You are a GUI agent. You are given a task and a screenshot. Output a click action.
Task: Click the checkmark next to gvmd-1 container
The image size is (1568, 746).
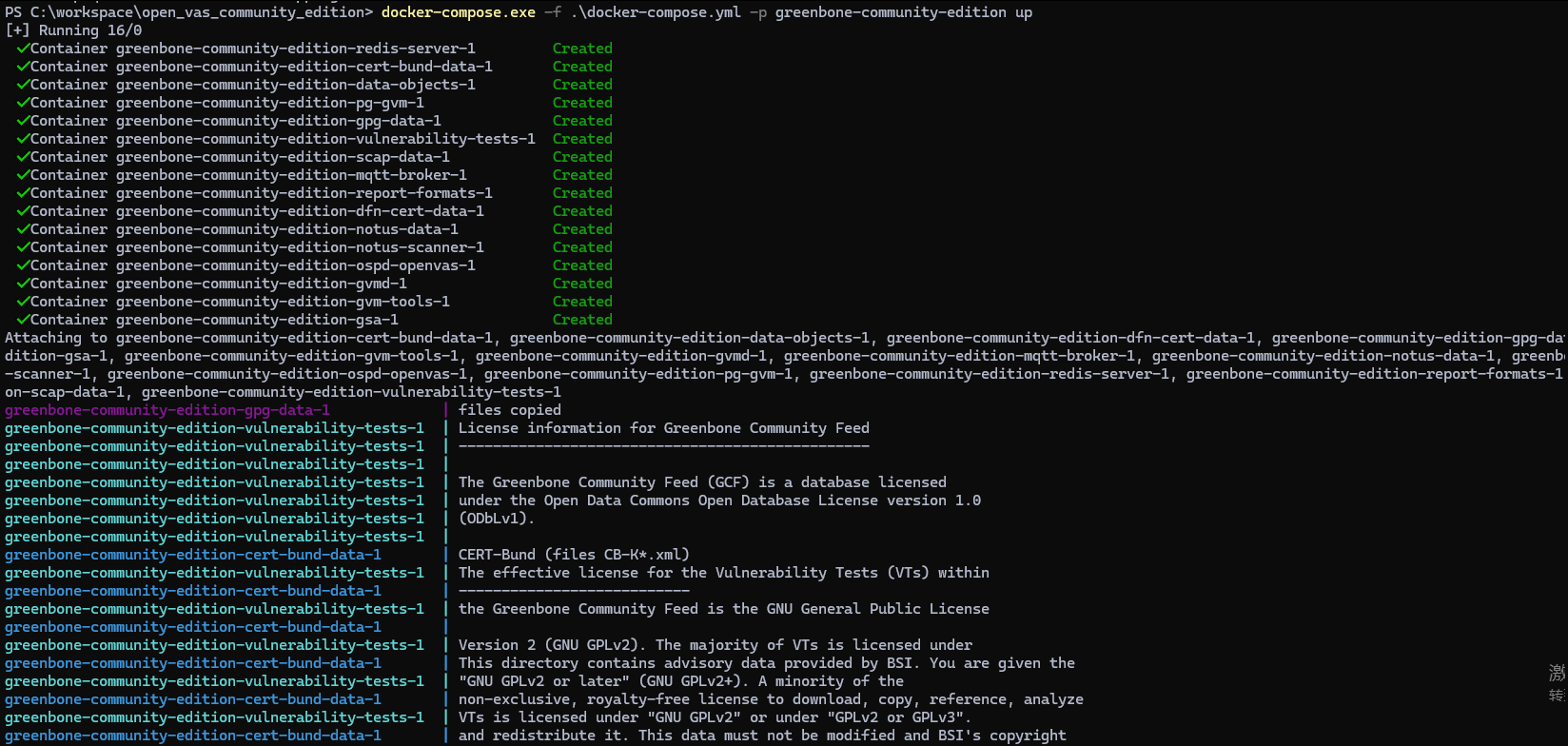(23, 284)
